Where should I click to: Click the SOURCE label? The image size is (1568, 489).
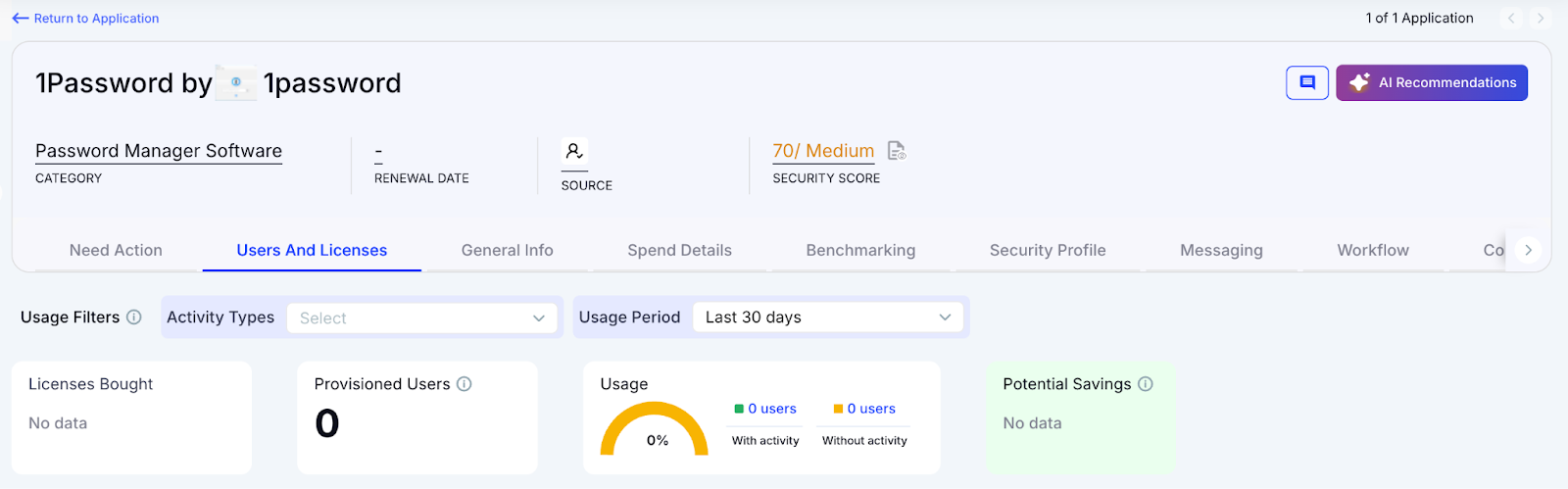pos(586,185)
